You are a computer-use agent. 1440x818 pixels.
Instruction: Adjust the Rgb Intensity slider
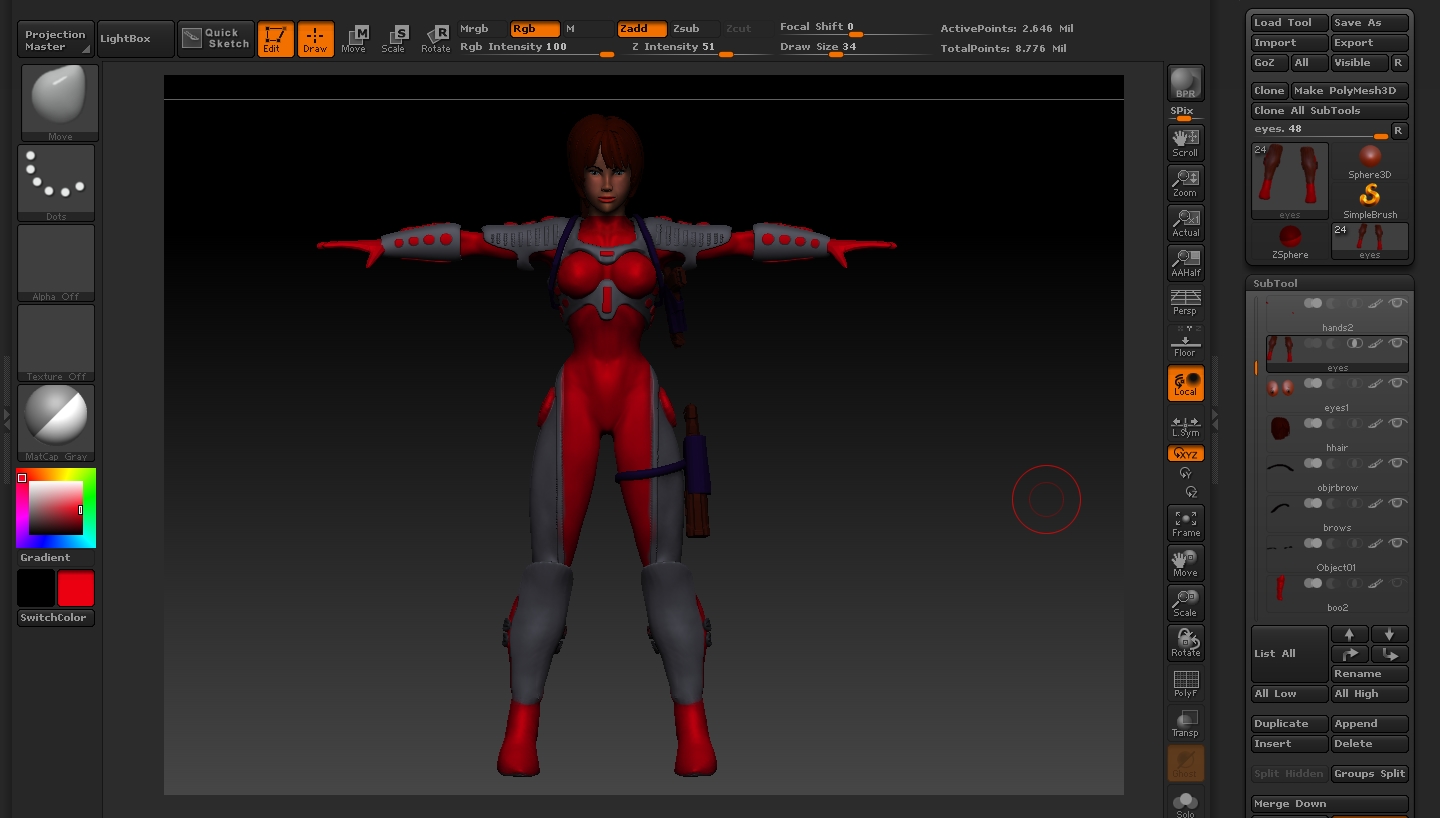(x=537, y=47)
